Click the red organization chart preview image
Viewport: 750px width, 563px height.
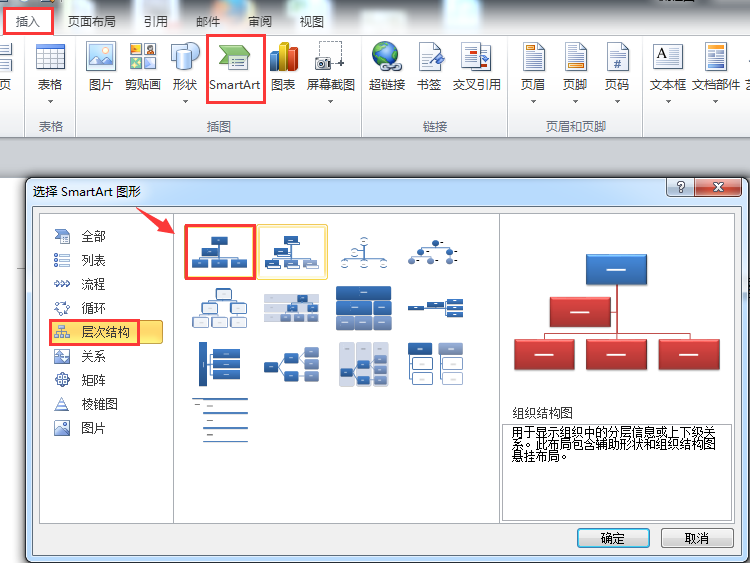click(617, 312)
